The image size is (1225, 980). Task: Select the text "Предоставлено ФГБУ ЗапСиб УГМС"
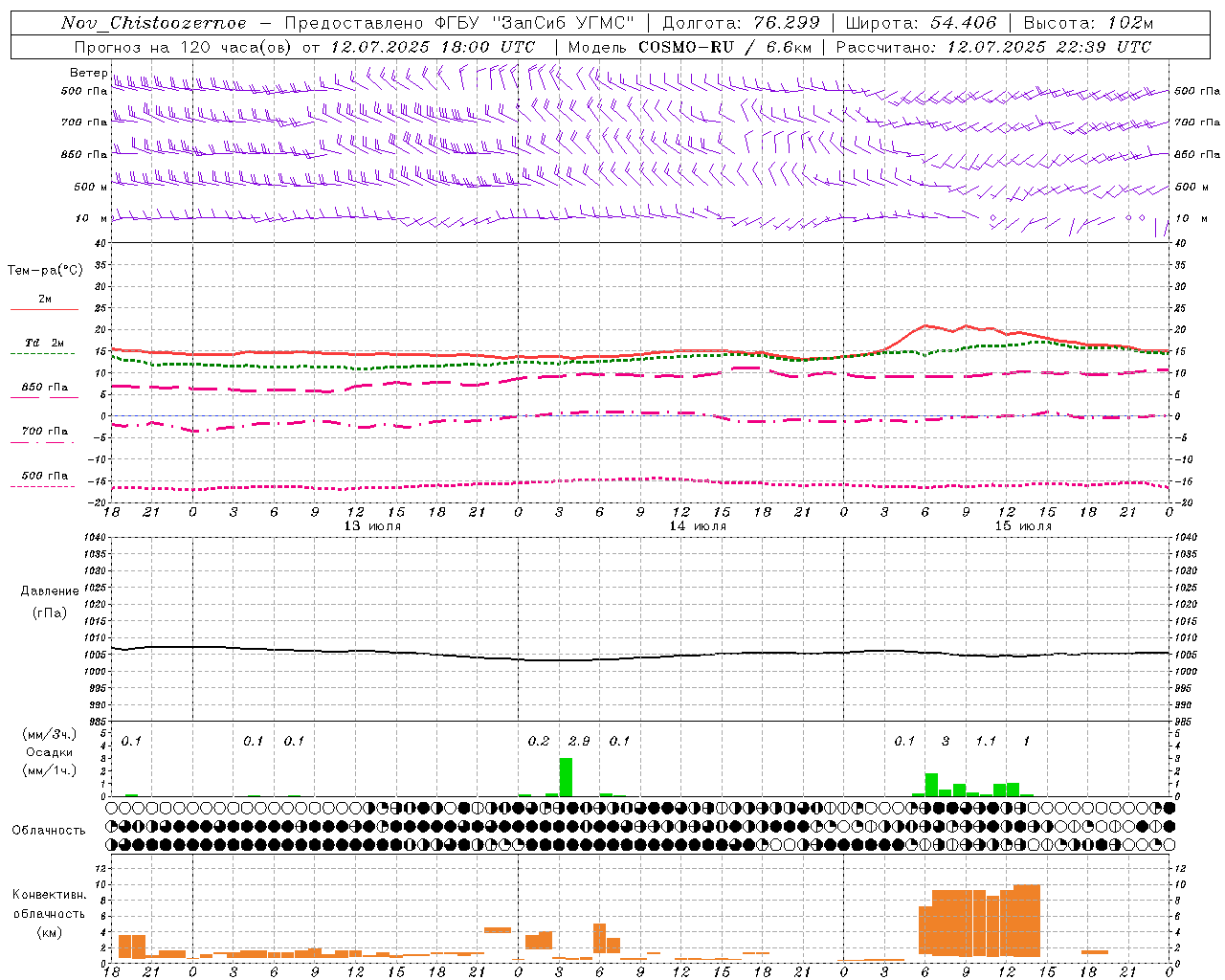pyautogui.click(x=460, y=23)
